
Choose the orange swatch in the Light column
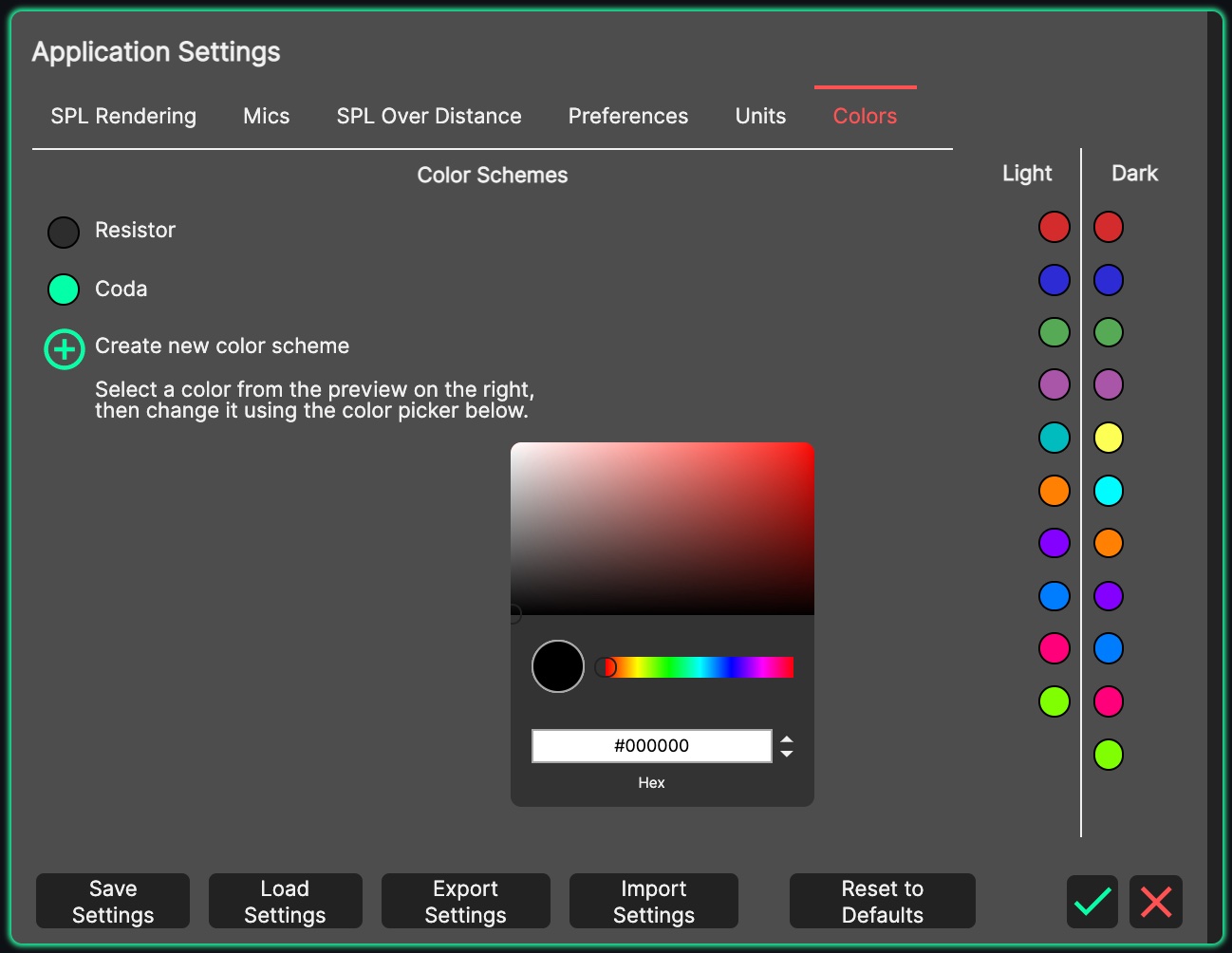[x=1055, y=491]
